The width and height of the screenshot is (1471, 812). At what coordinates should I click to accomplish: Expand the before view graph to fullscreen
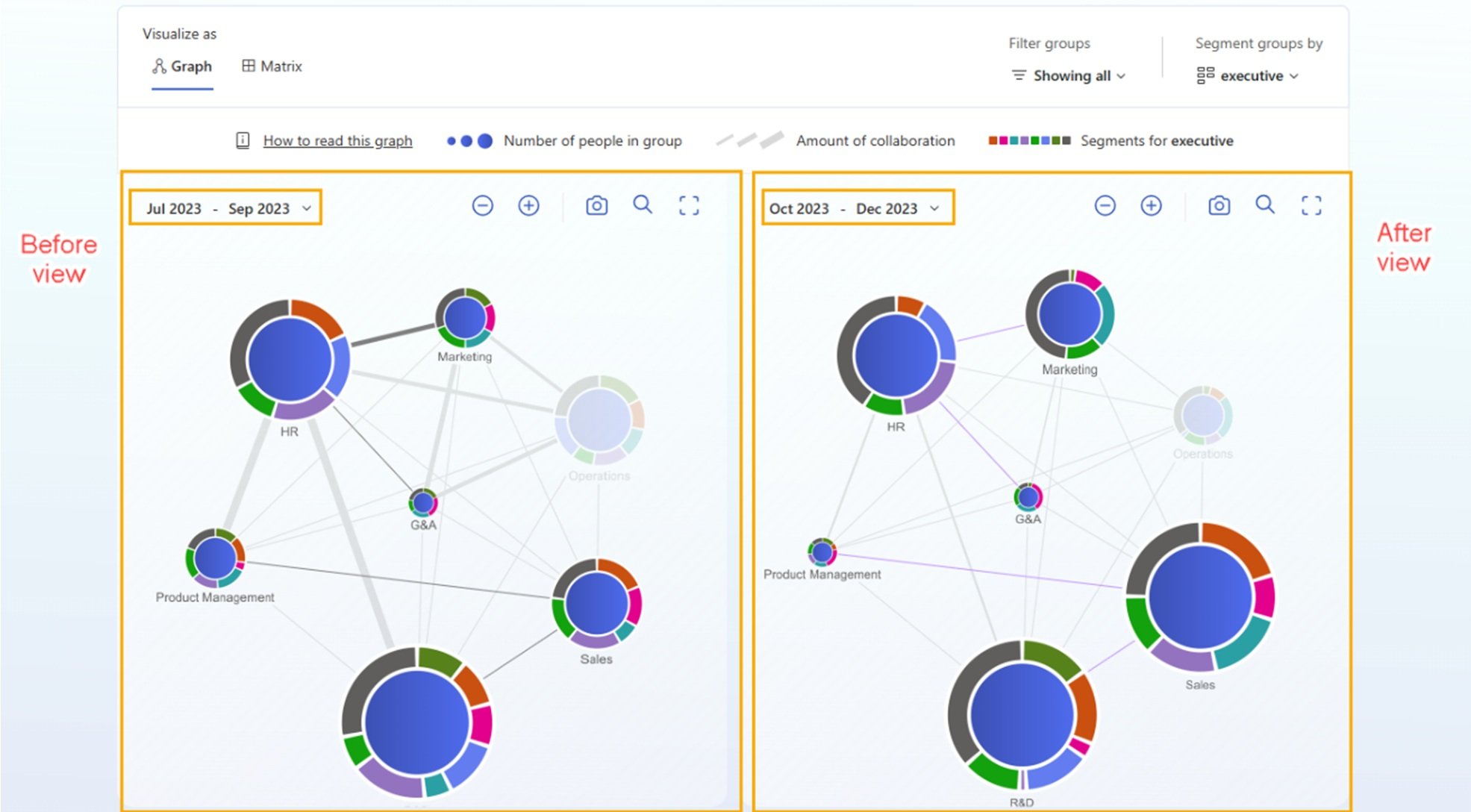[x=689, y=205]
